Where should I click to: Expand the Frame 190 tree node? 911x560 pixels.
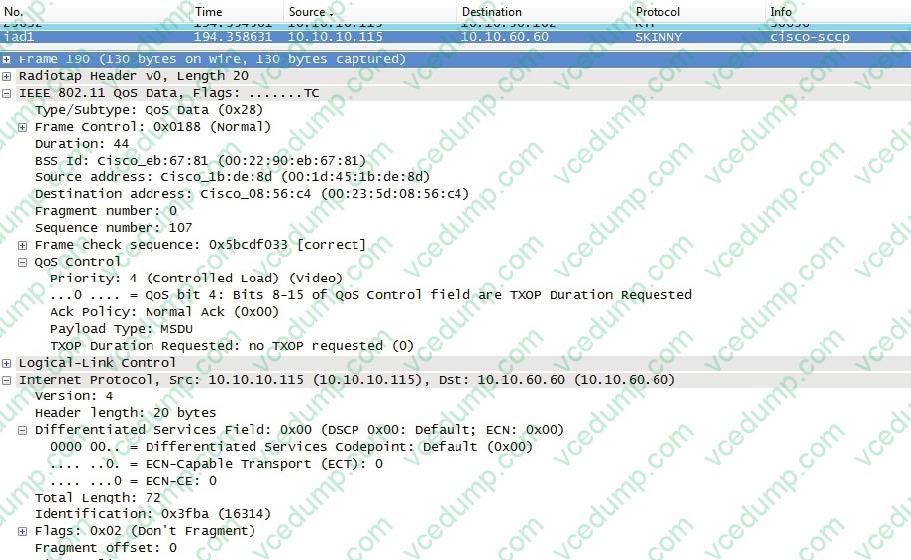pos(8,59)
